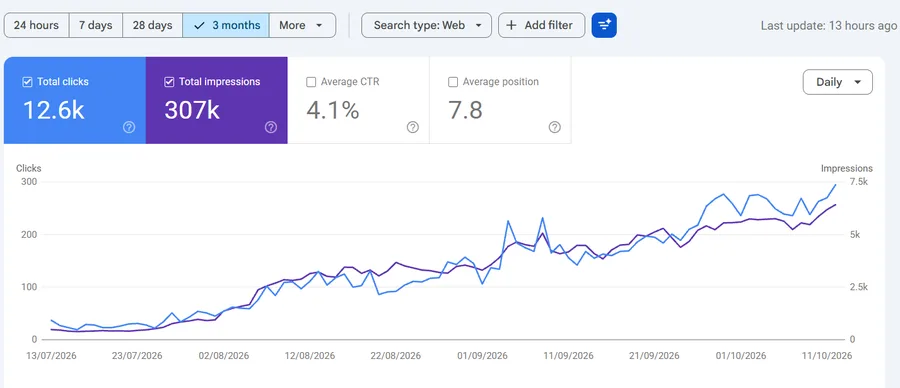
Task: Click the Impressions axis title
Action: point(847,168)
